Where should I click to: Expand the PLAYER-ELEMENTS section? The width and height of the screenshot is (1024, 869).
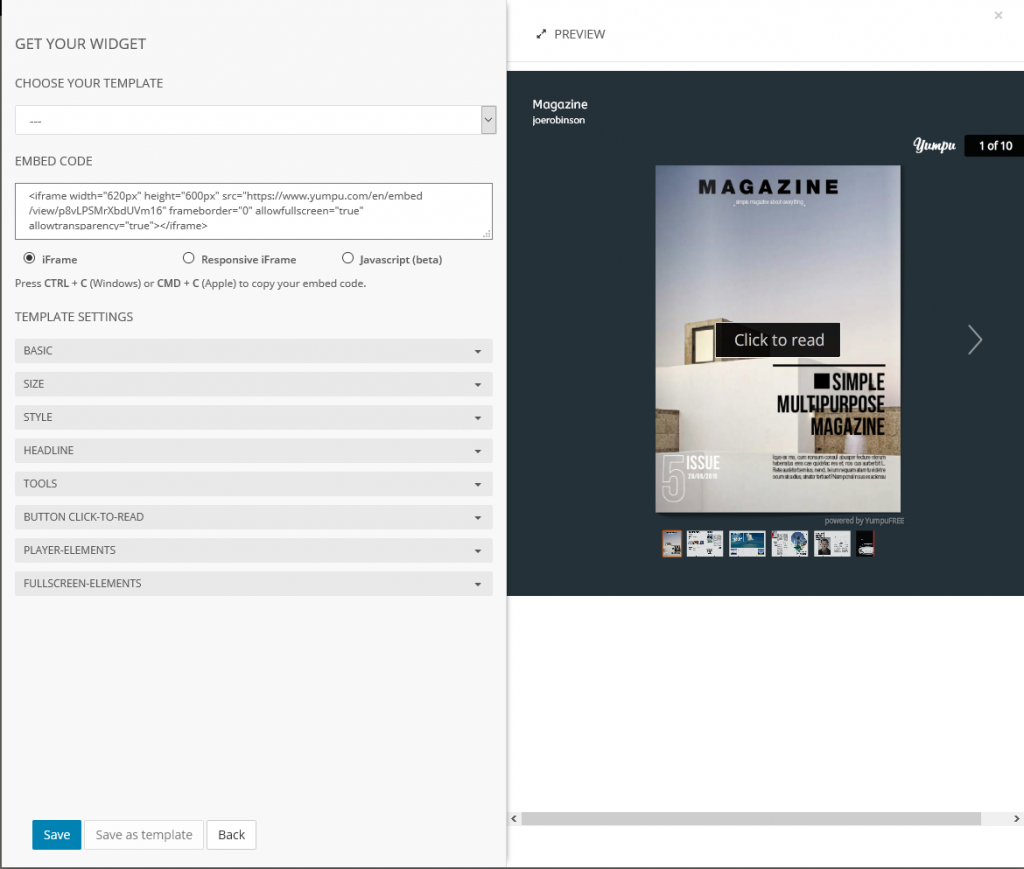pos(253,550)
